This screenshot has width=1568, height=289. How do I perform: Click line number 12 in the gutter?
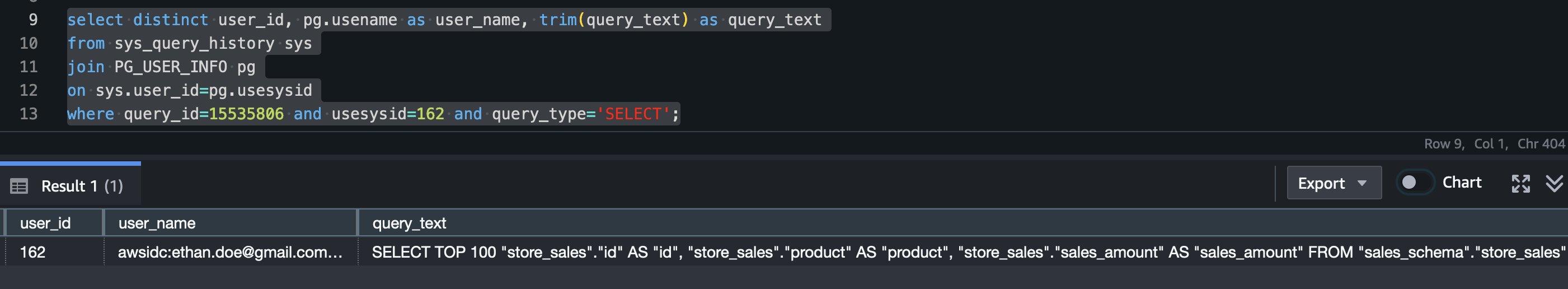point(29,90)
